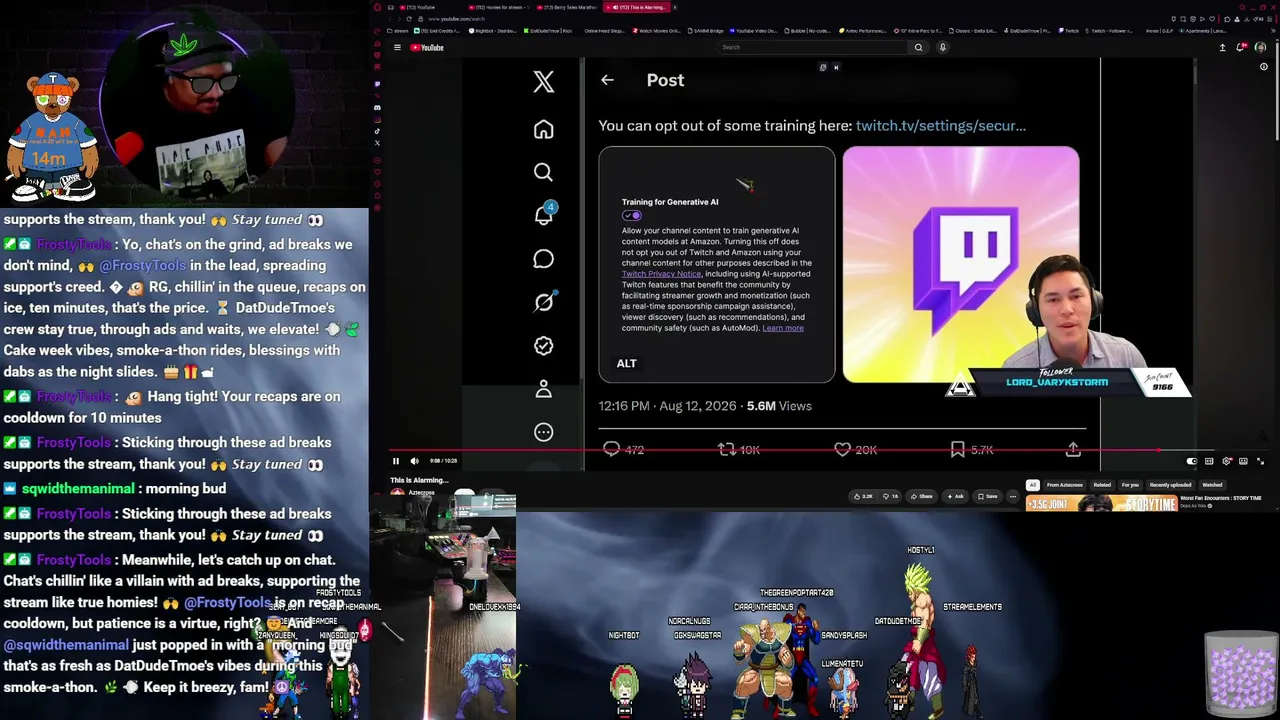
Task: Toggle the Training for Generative AI switch
Action: pyautogui.click(x=631, y=215)
